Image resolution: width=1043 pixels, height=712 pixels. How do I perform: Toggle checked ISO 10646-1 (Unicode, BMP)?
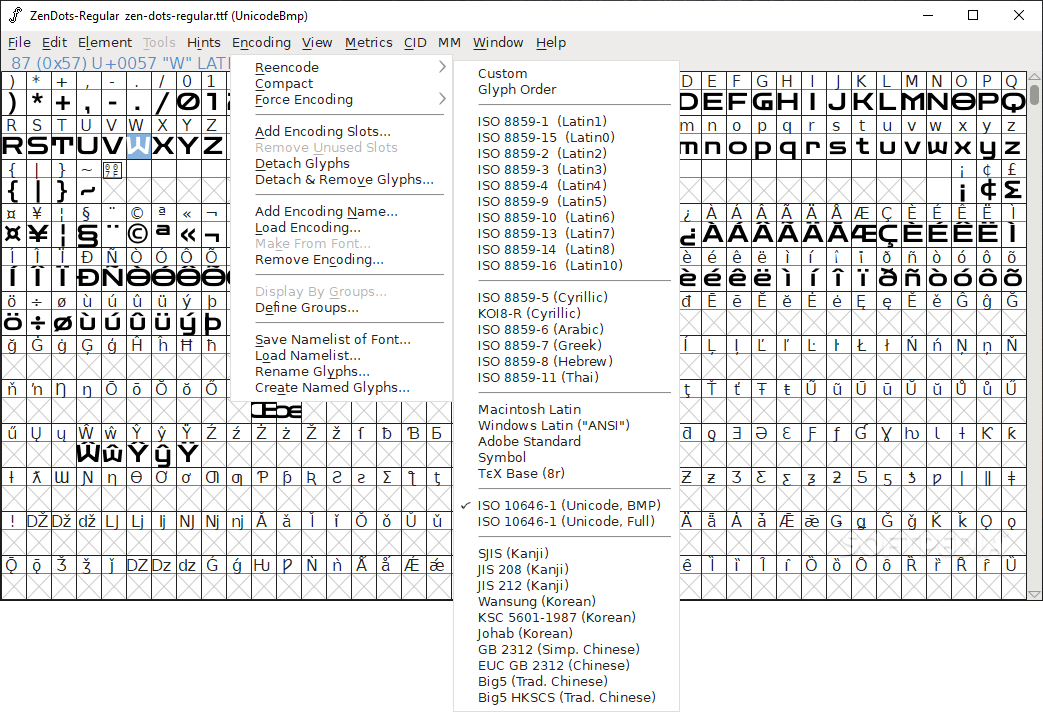pos(569,504)
